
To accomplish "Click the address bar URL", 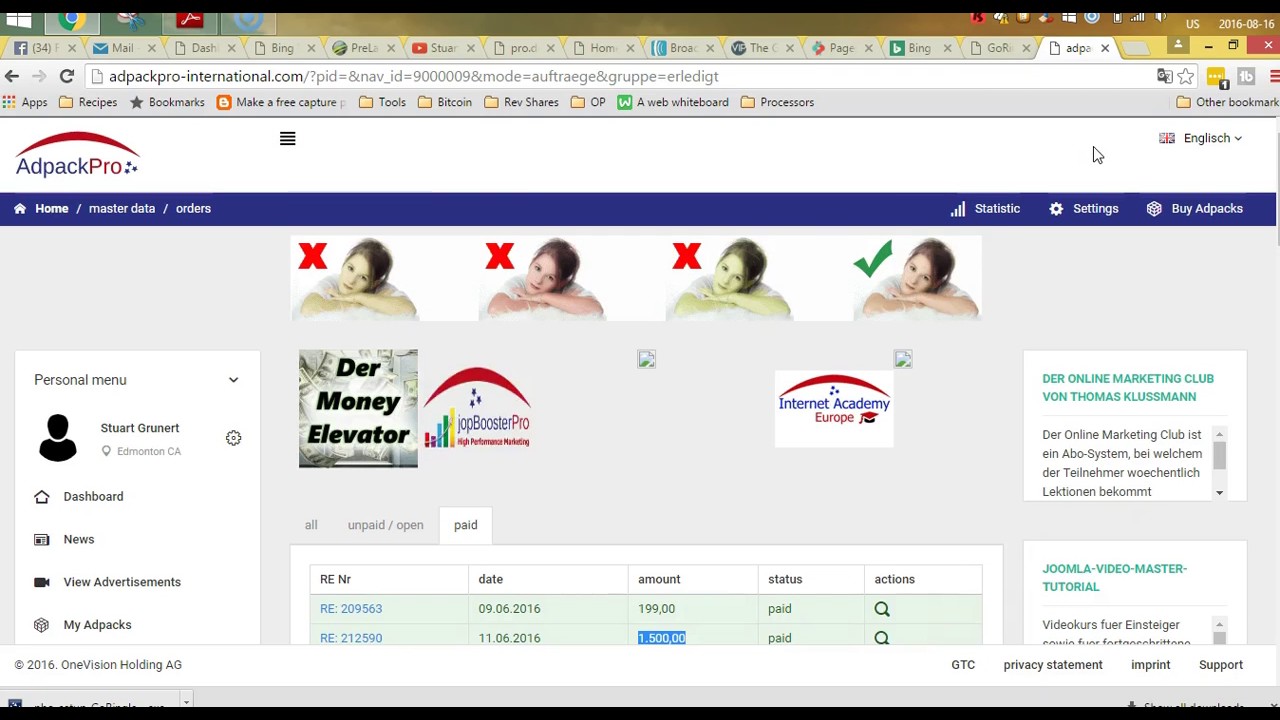I will point(414,76).
